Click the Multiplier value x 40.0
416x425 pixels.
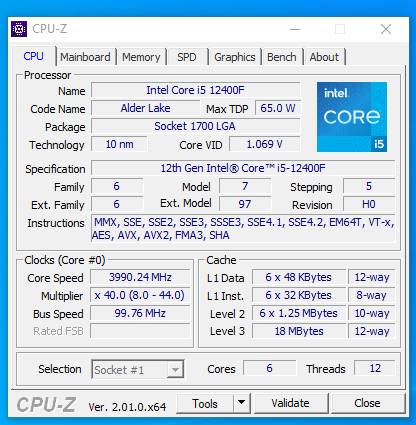pos(140,295)
